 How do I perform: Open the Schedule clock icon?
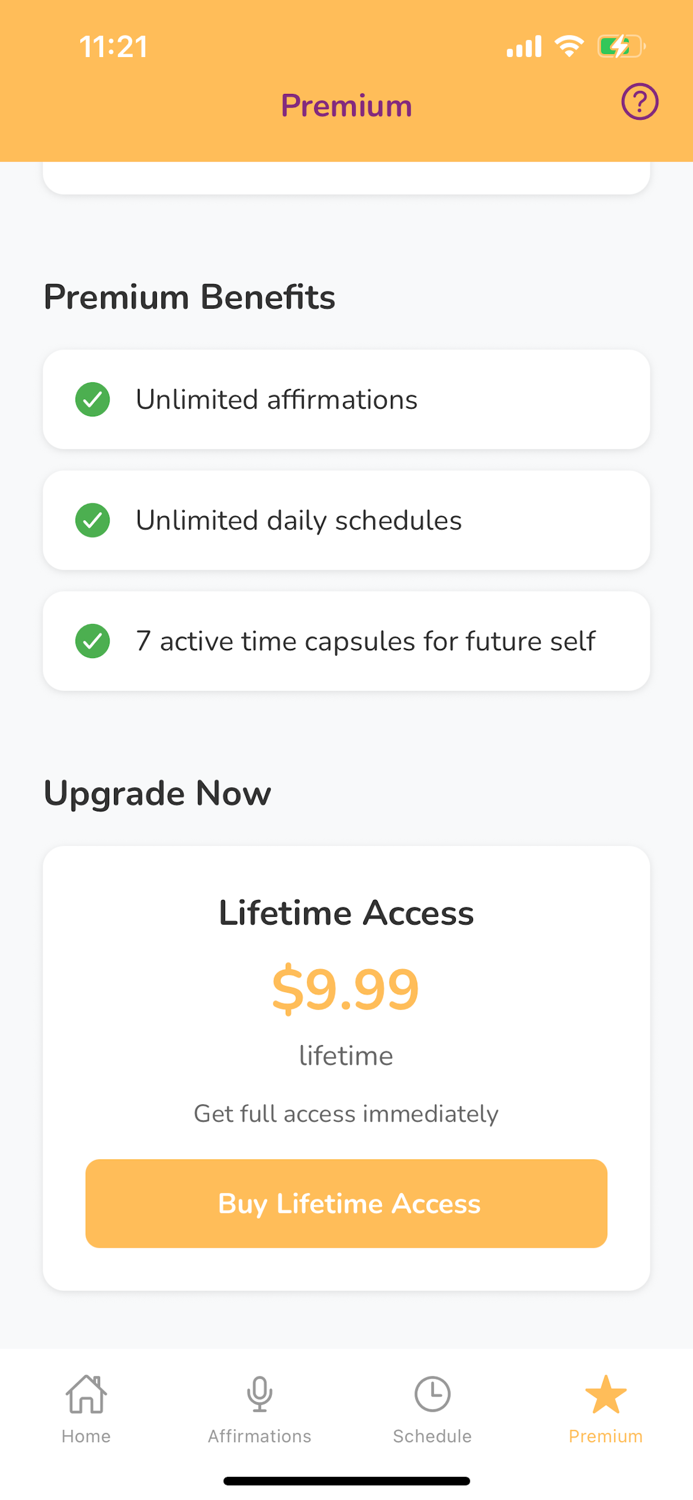click(x=432, y=1392)
